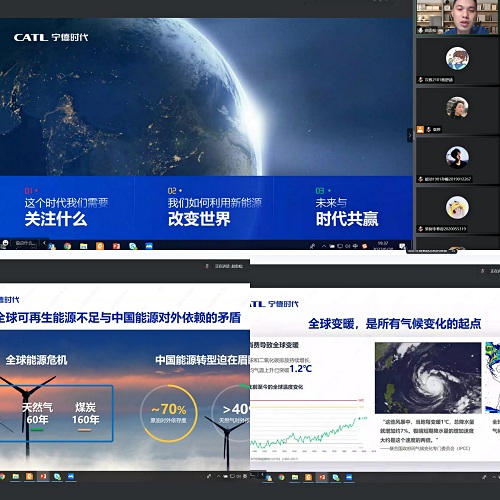The width and height of the screenshot is (500, 500).
Task: Open PowerPoint in the top screenshot's taskbar
Action: click(x=116, y=246)
